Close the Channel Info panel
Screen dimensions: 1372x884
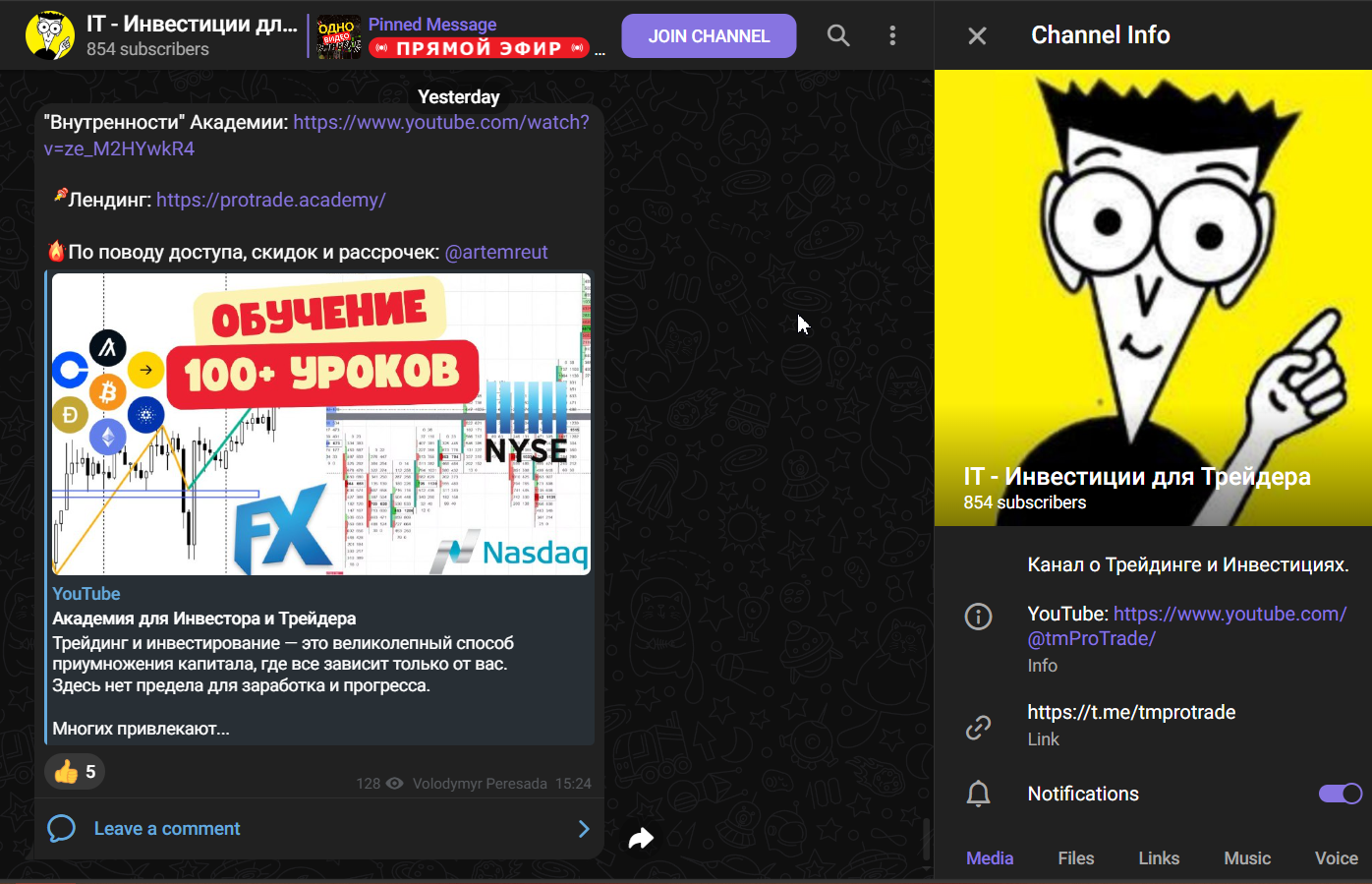point(977,36)
